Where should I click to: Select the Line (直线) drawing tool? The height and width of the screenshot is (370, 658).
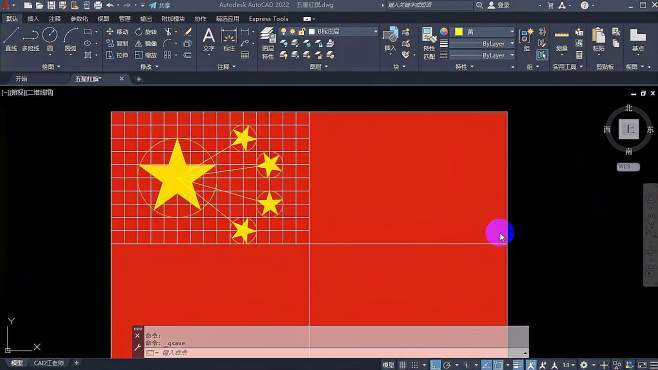tap(11, 39)
